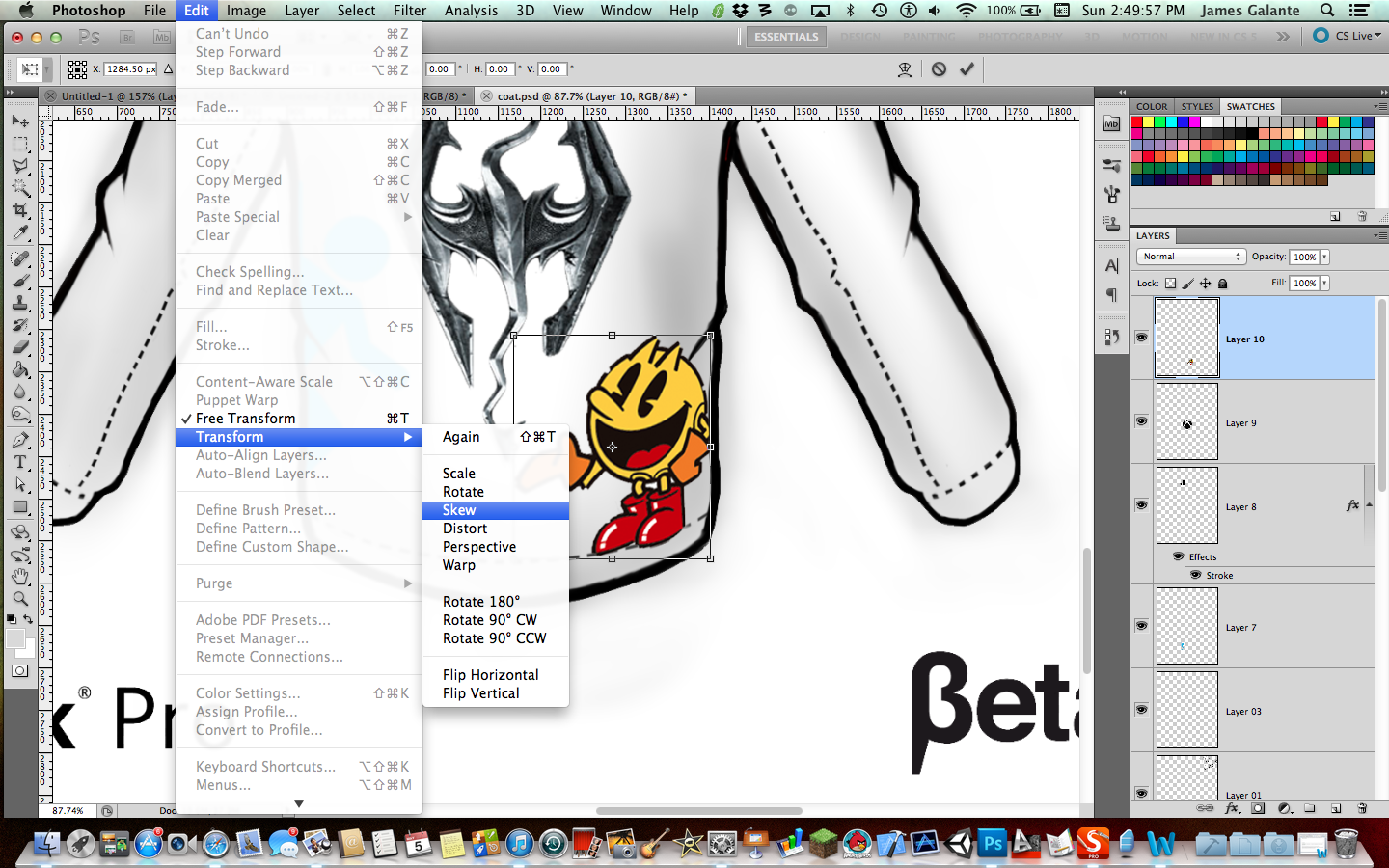Image resolution: width=1389 pixels, height=868 pixels.
Task: Select the Pen tool
Action: (x=20, y=440)
